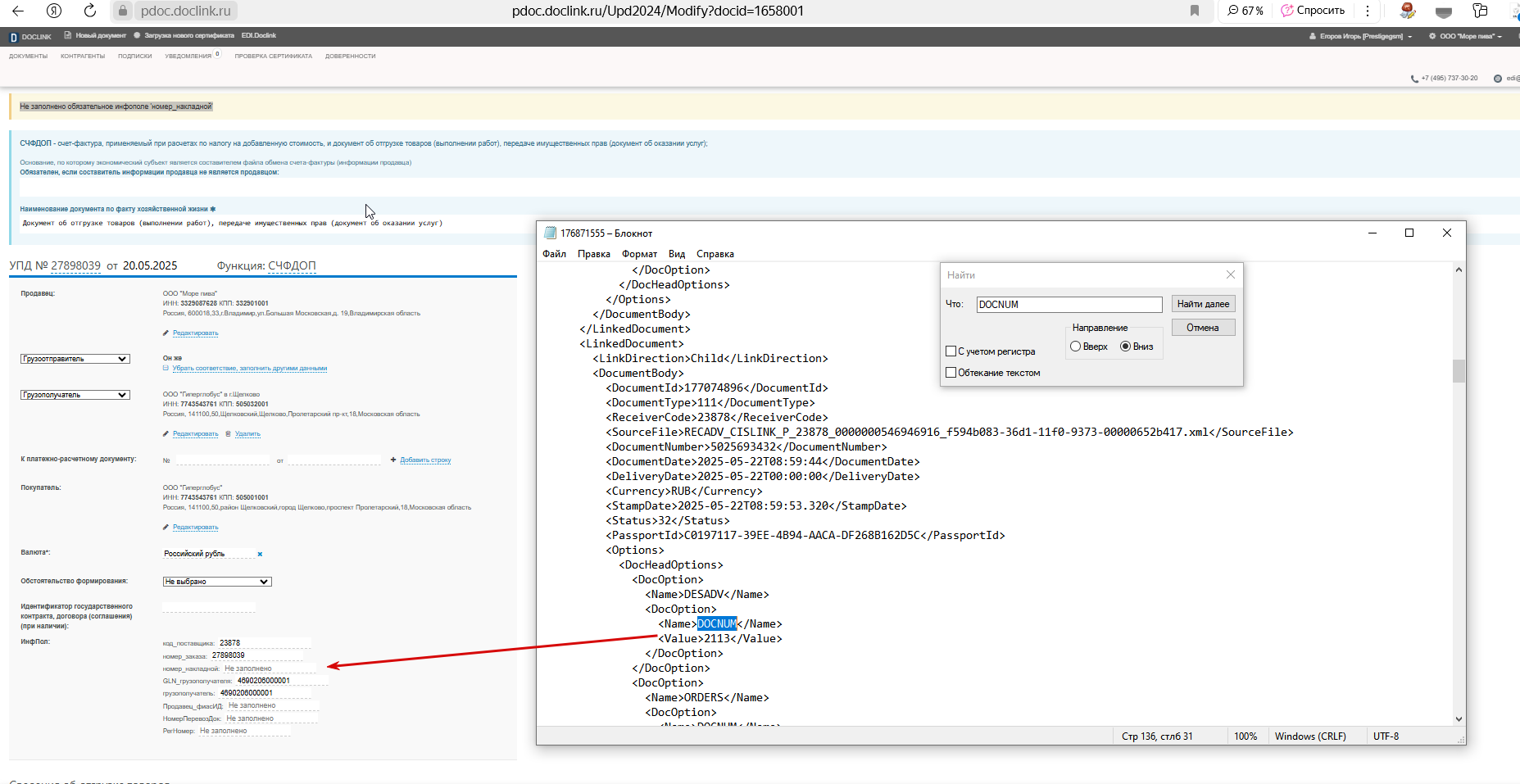
Task: Close the Найти dialog with X
Action: pos(1230,274)
